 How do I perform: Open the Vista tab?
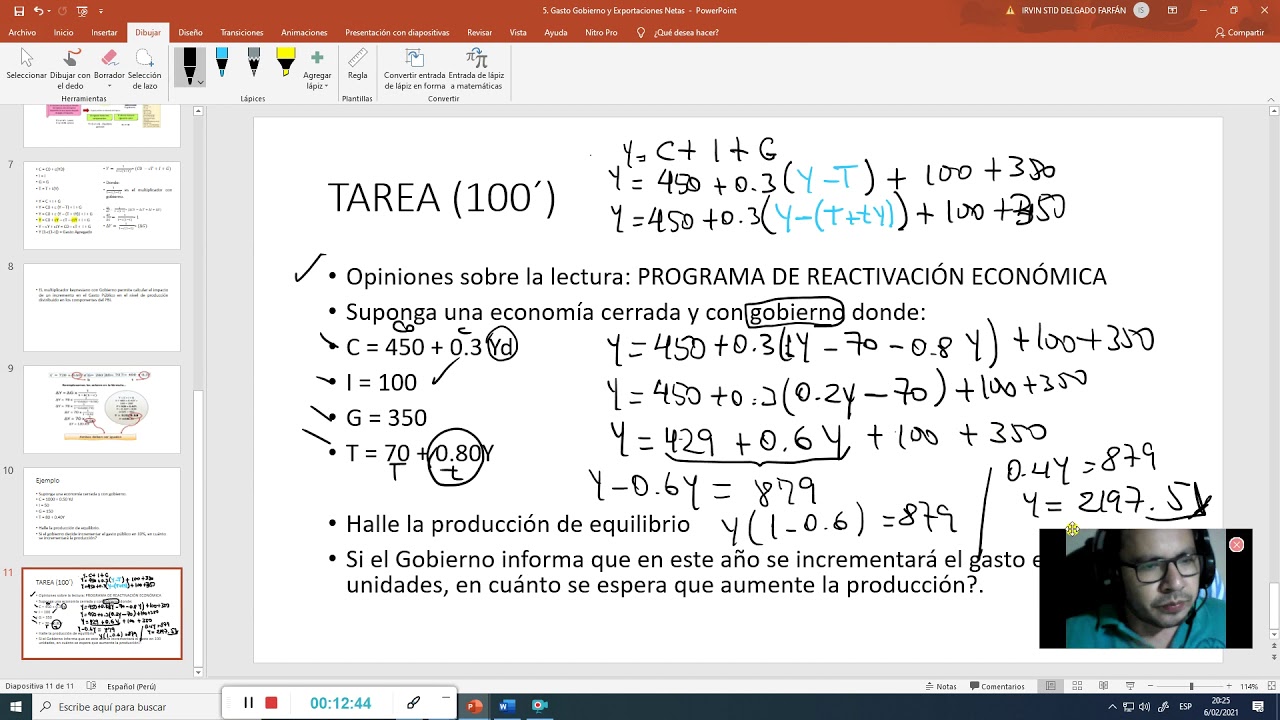[x=518, y=32]
